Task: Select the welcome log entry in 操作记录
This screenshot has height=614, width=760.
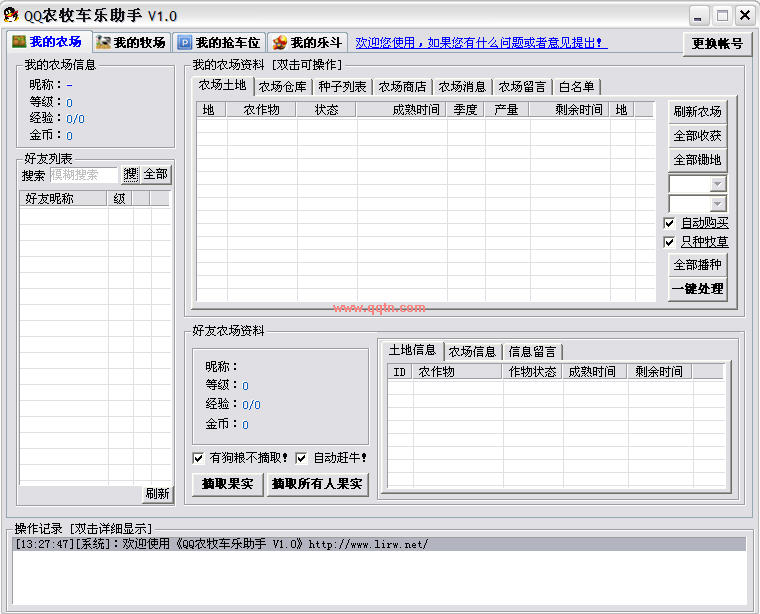Action: (379, 544)
